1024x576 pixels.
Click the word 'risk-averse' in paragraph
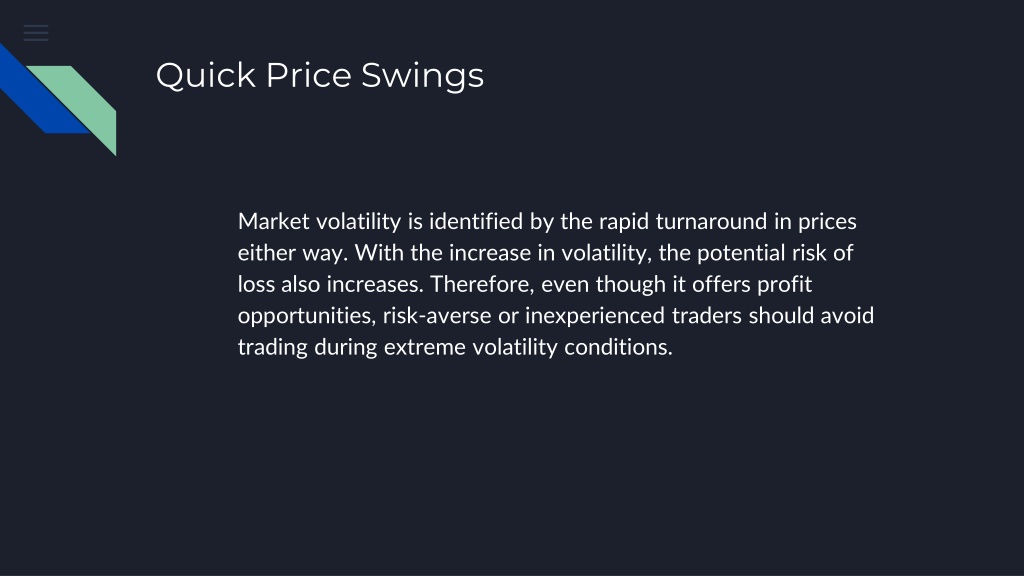click(437, 315)
